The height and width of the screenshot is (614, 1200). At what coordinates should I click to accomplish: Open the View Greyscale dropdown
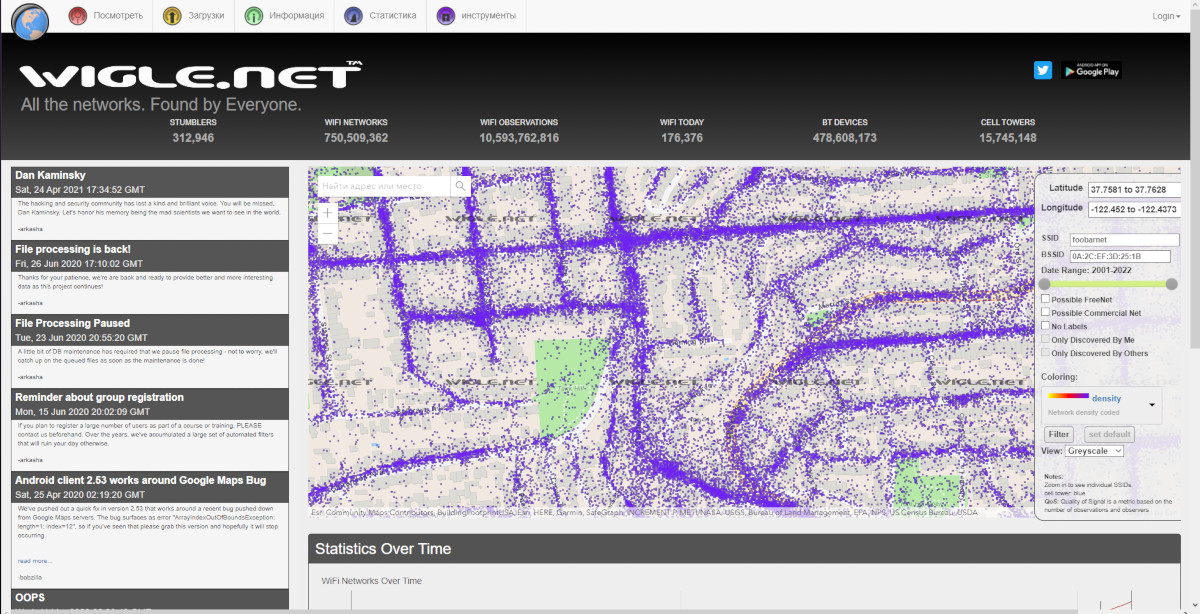coord(1094,451)
